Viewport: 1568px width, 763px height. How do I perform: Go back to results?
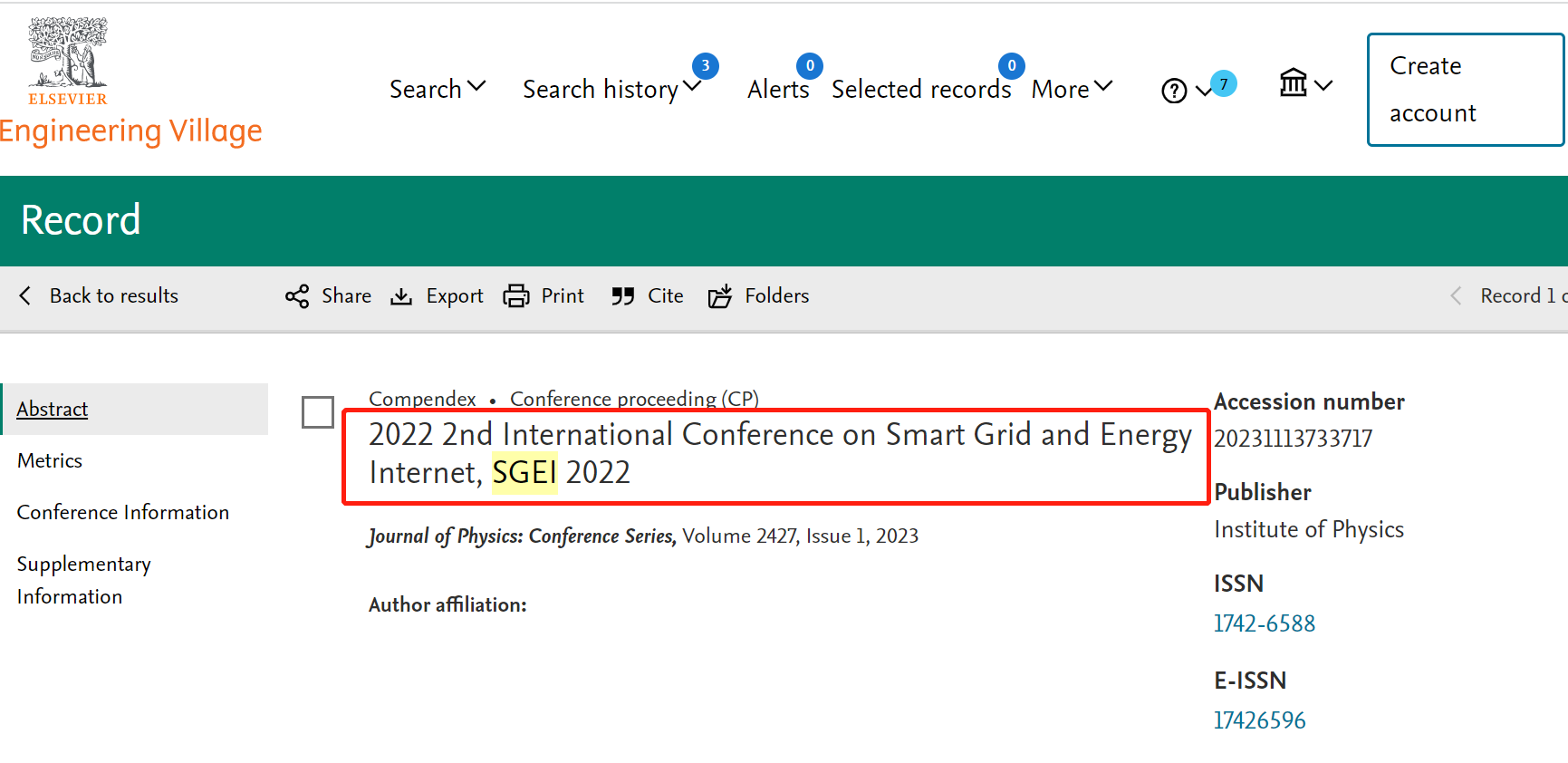coord(100,295)
